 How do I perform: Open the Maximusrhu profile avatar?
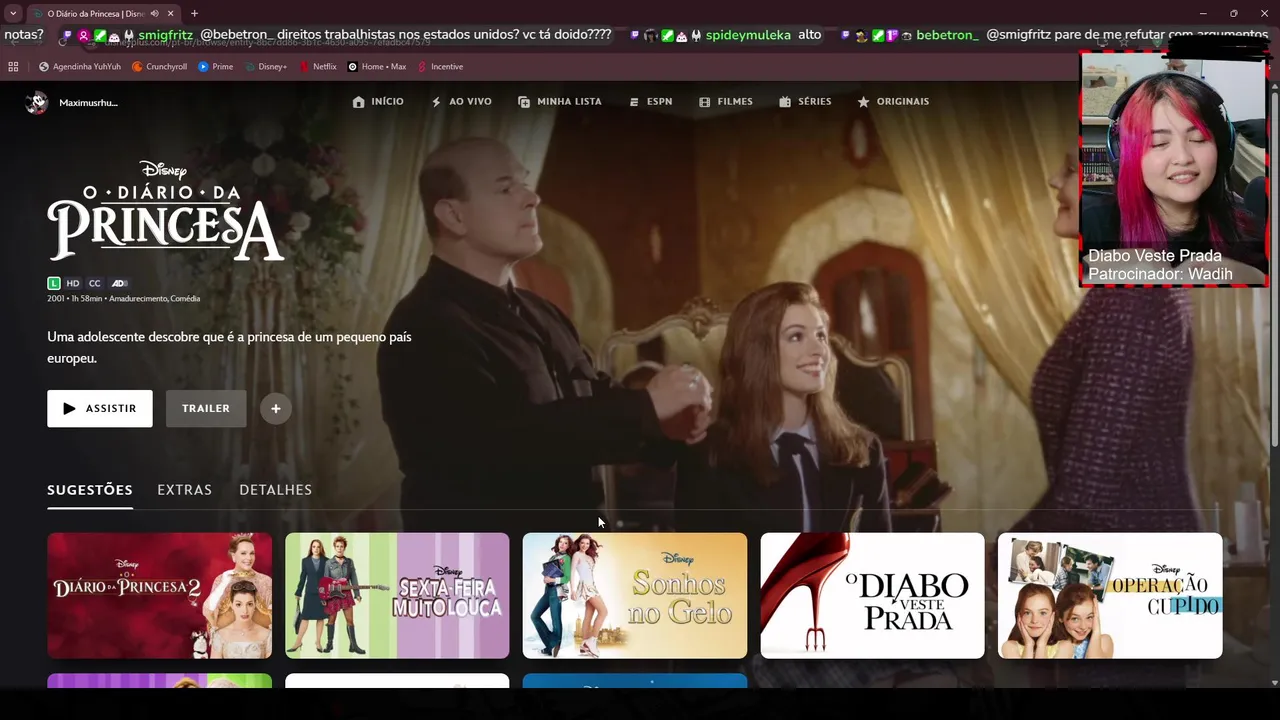(x=37, y=102)
